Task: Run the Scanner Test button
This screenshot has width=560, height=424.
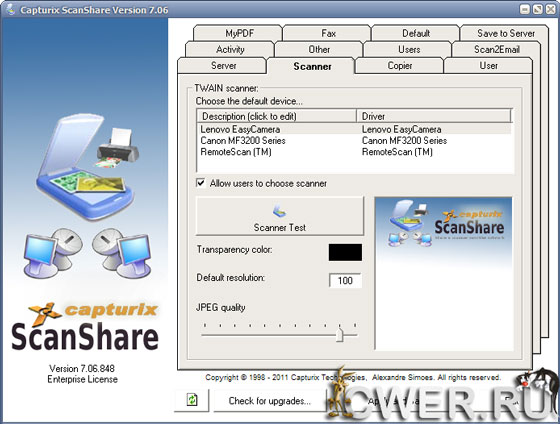Action: pos(280,215)
